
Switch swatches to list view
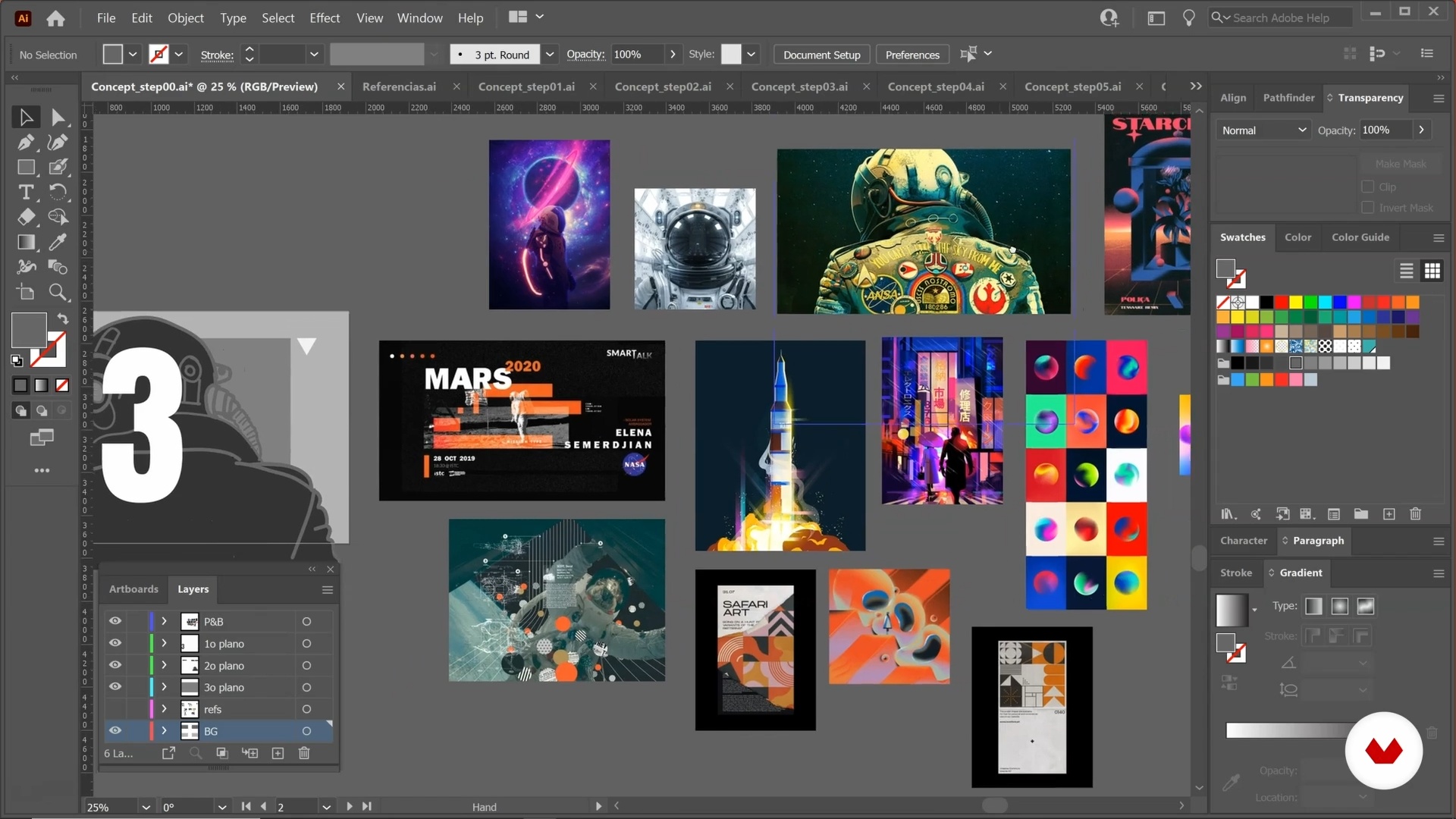click(x=1406, y=271)
